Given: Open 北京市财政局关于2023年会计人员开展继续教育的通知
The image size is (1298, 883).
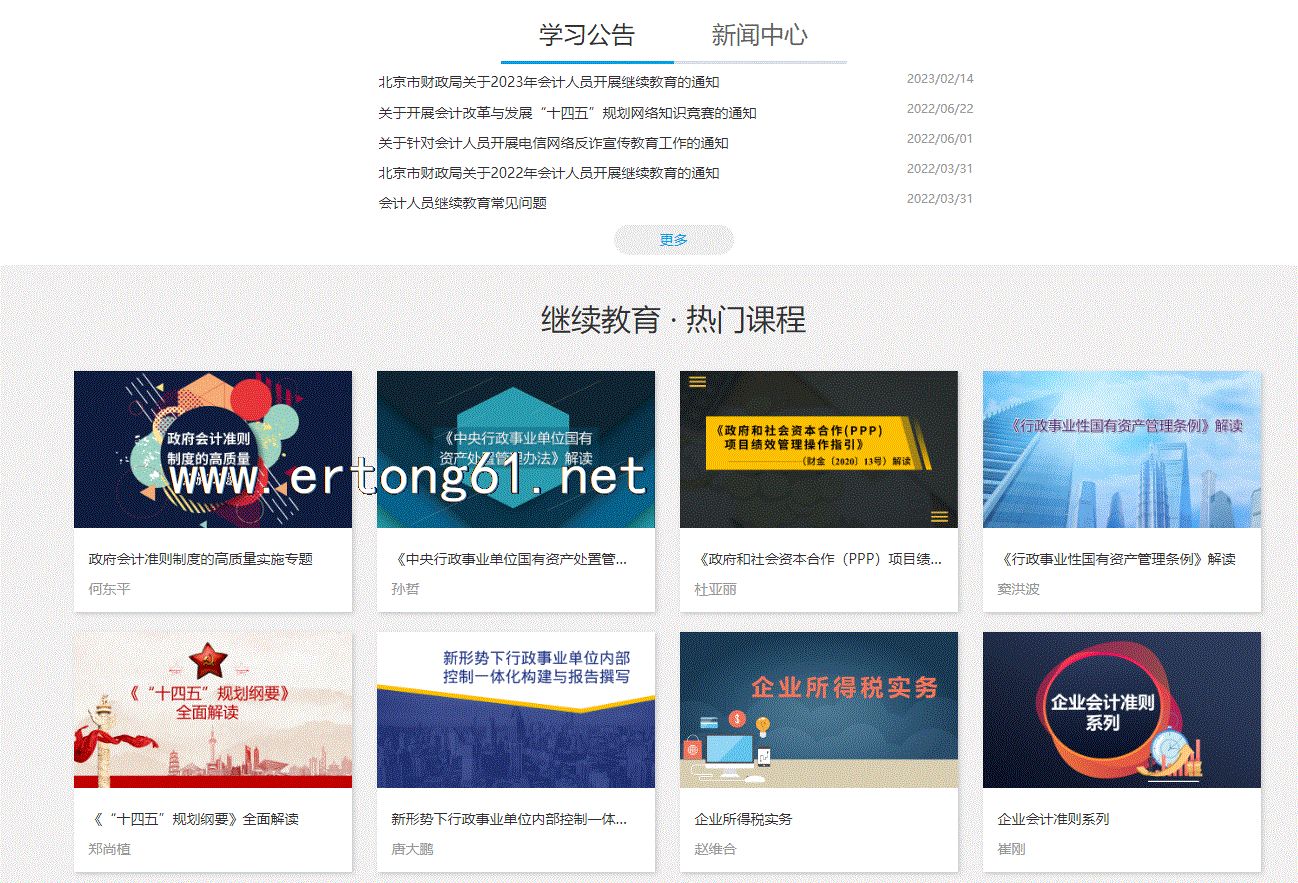Looking at the screenshot, I should click(548, 82).
